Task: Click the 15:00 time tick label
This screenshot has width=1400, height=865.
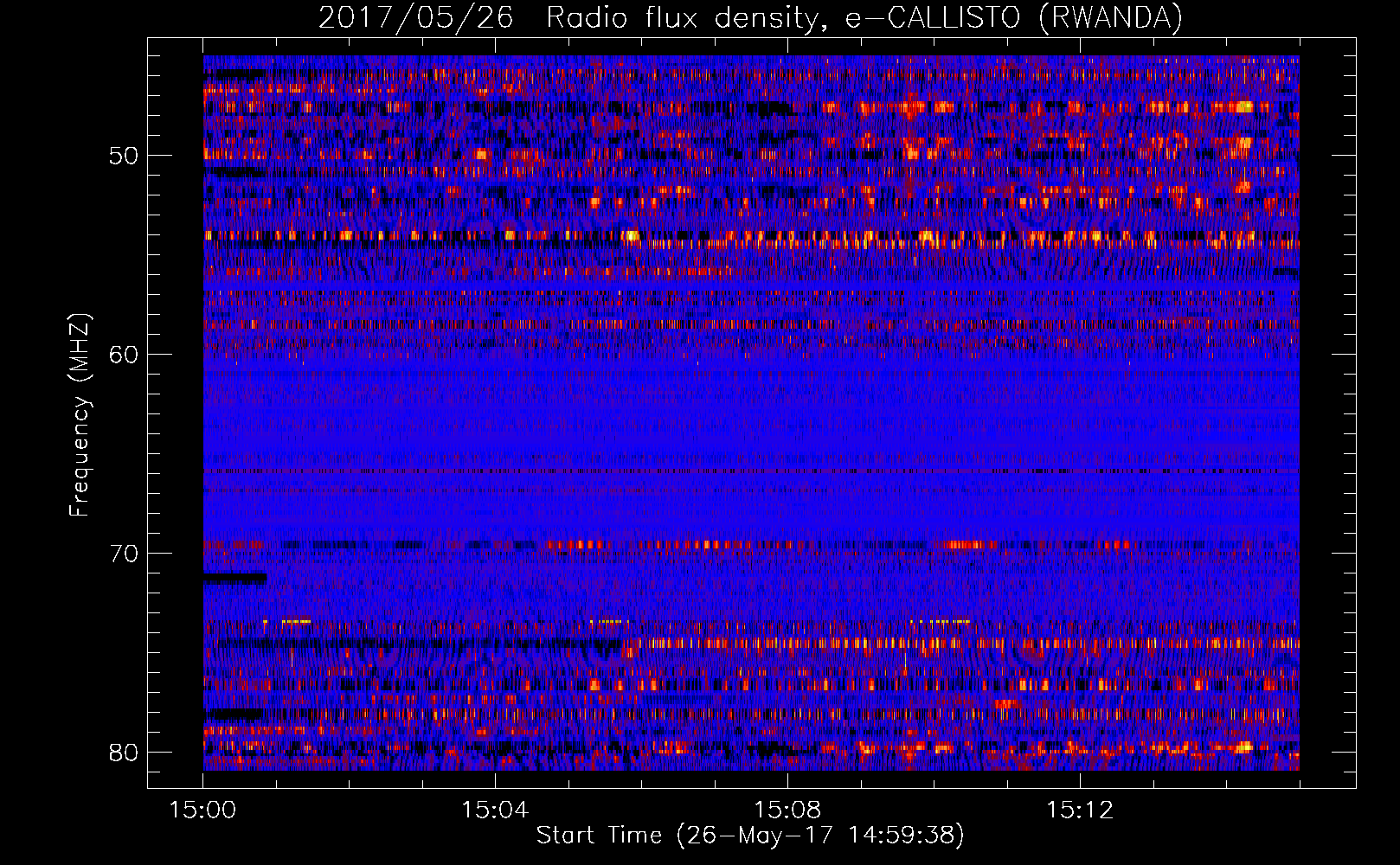Action: pyautogui.click(x=203, y=810)
